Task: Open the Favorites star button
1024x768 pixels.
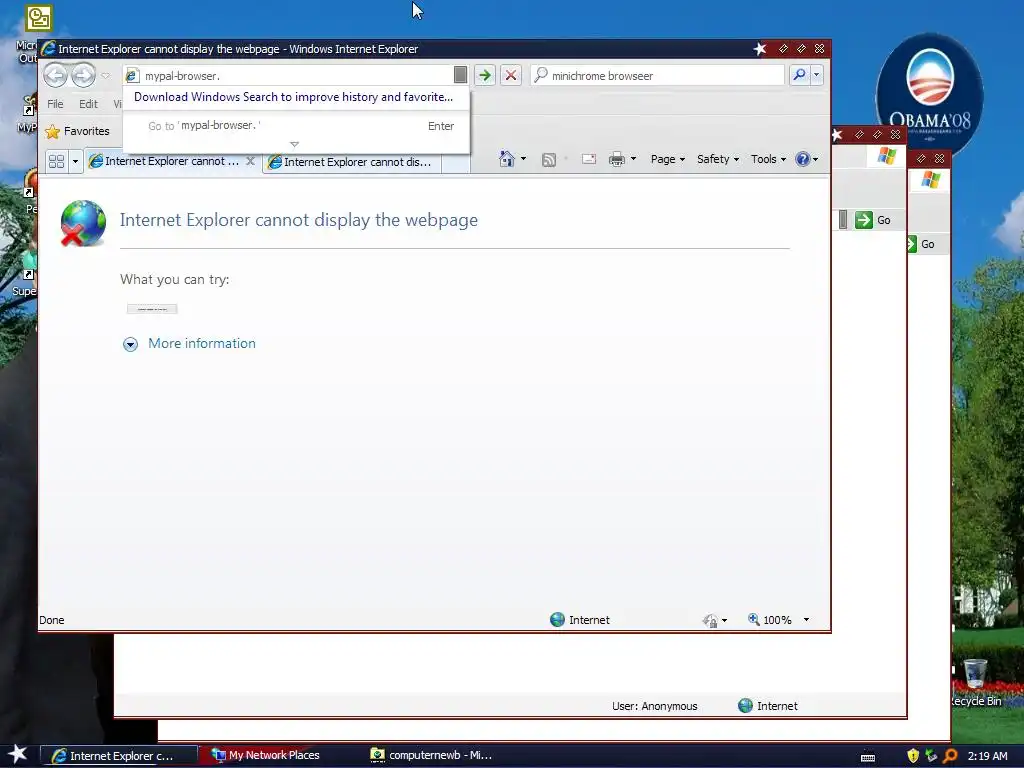Action: [78, 131]
